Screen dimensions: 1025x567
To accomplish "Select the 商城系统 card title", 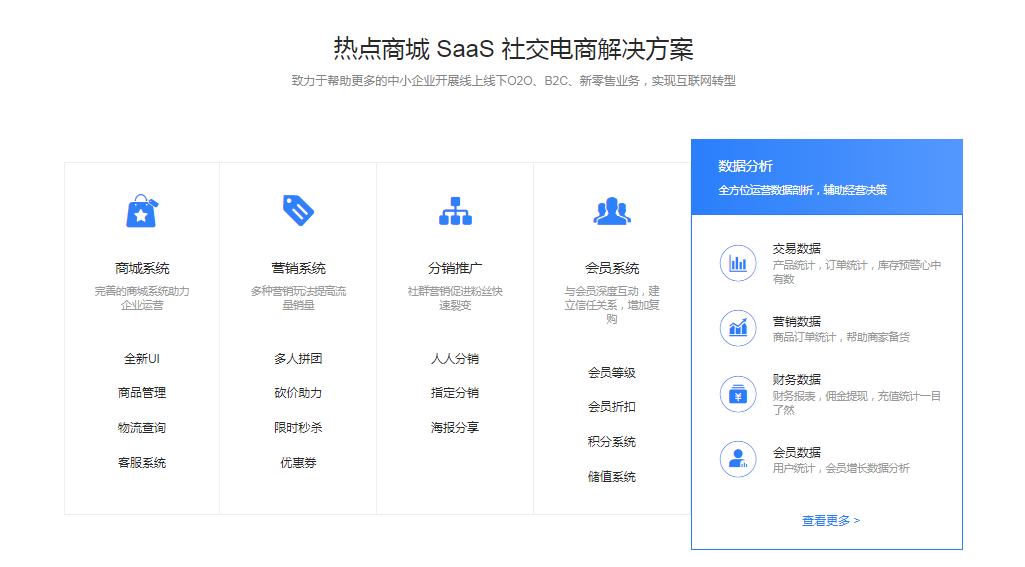I will click(x=142, y=268).
